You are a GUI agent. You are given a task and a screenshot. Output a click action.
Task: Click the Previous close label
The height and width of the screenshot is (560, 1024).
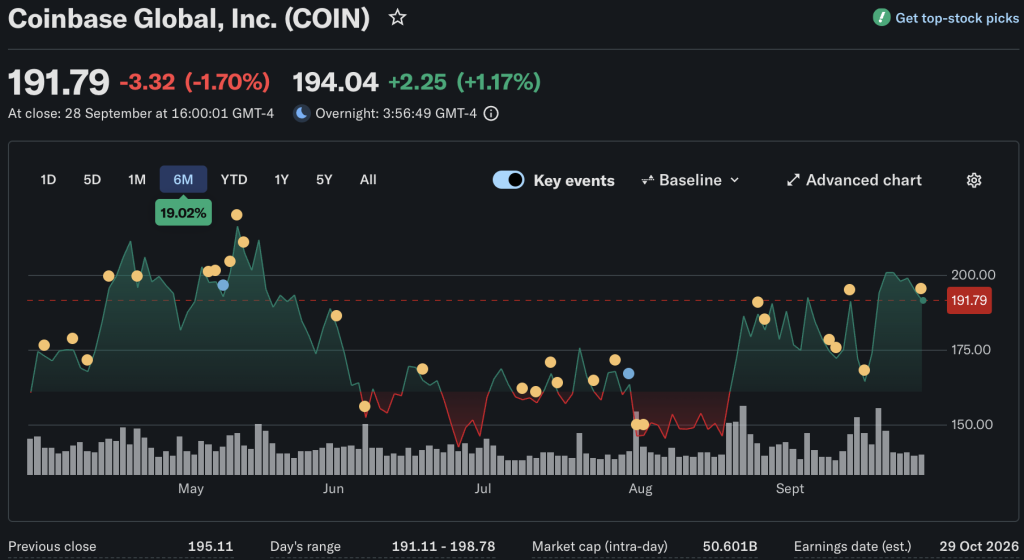[52, 546]
